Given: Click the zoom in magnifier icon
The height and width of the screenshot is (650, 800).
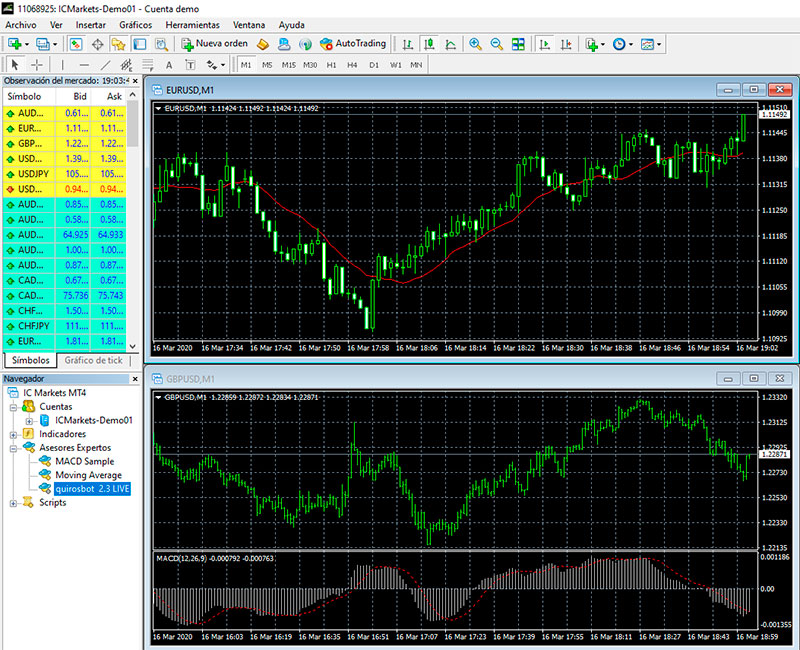Looking at the screenshot, I should tap(474, 44).
